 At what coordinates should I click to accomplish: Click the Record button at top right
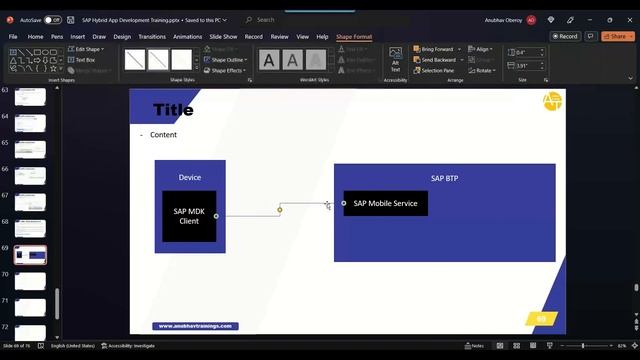(565, 36)
